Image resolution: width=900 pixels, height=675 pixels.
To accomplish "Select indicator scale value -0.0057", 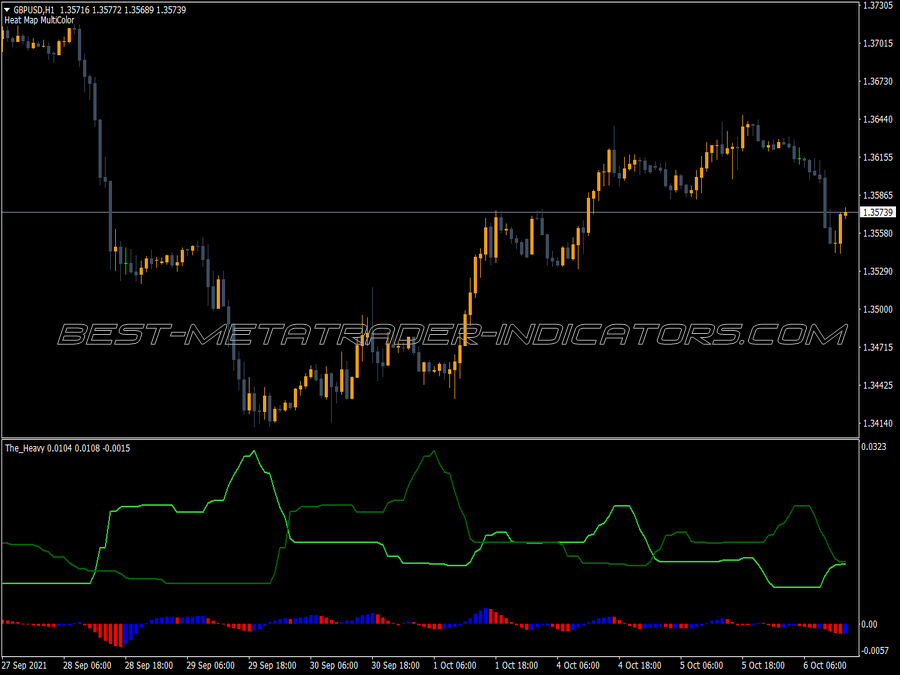I will [875, 650].
